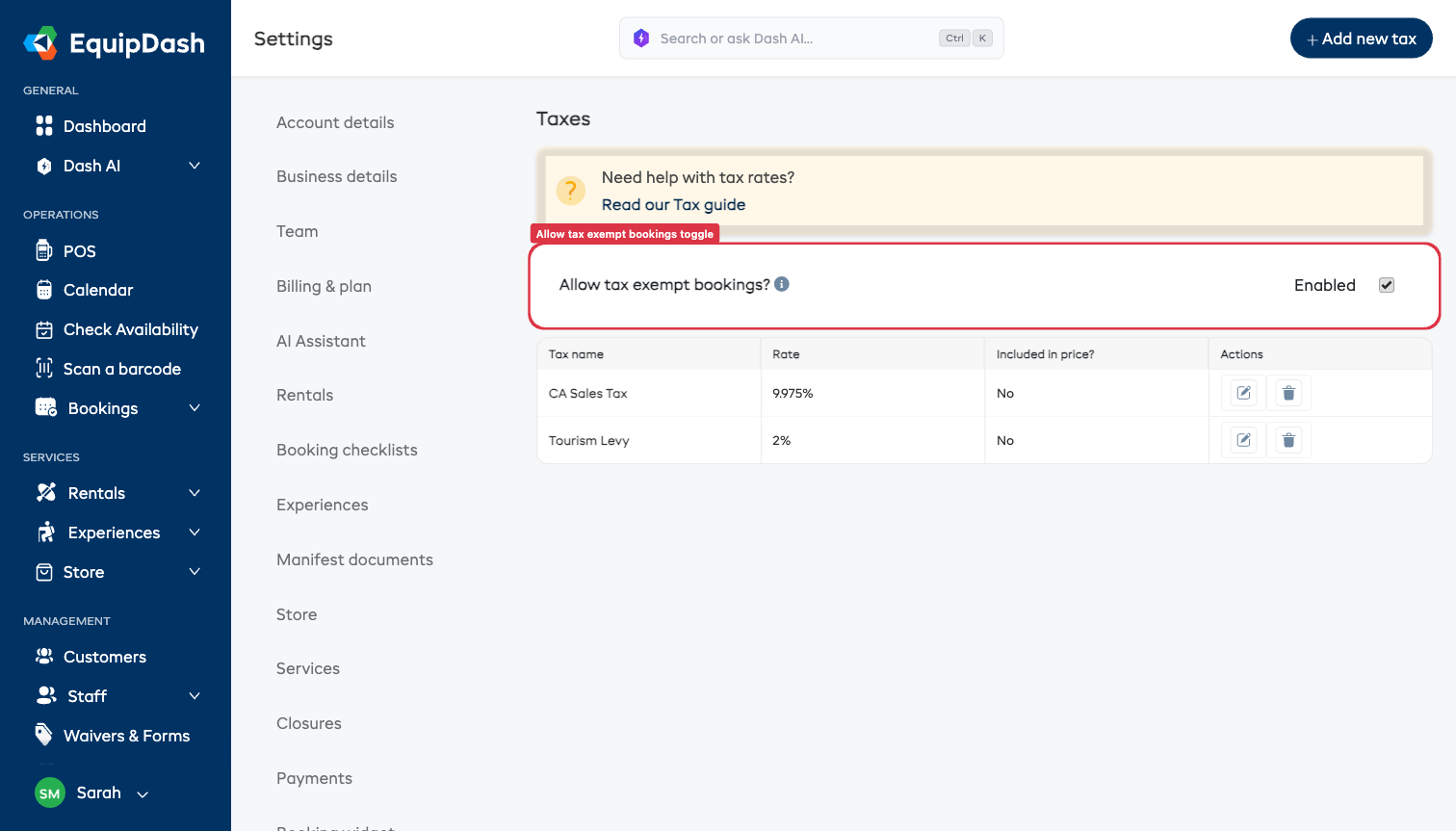Screen dimensions: 1456x831
Task: Open Payments settings
Action: pyautogui.click(x=314, y=778)
